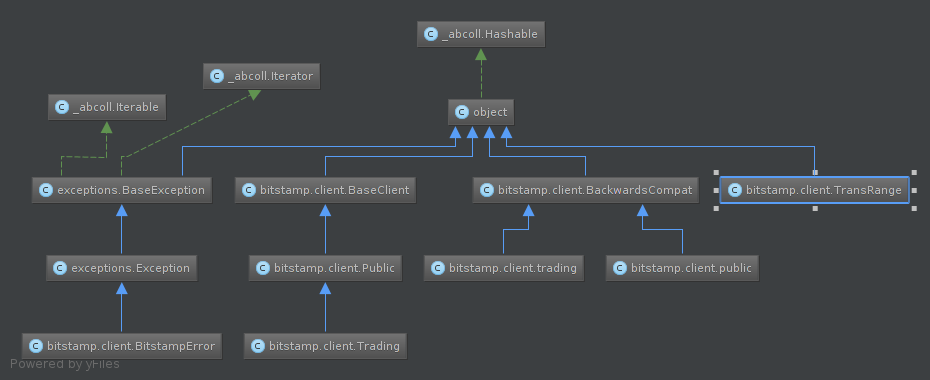This screenshot has width=930, height=380.
Task: Select bitstamp.client.BitstampError node
Action: click(x=122, y=346)
